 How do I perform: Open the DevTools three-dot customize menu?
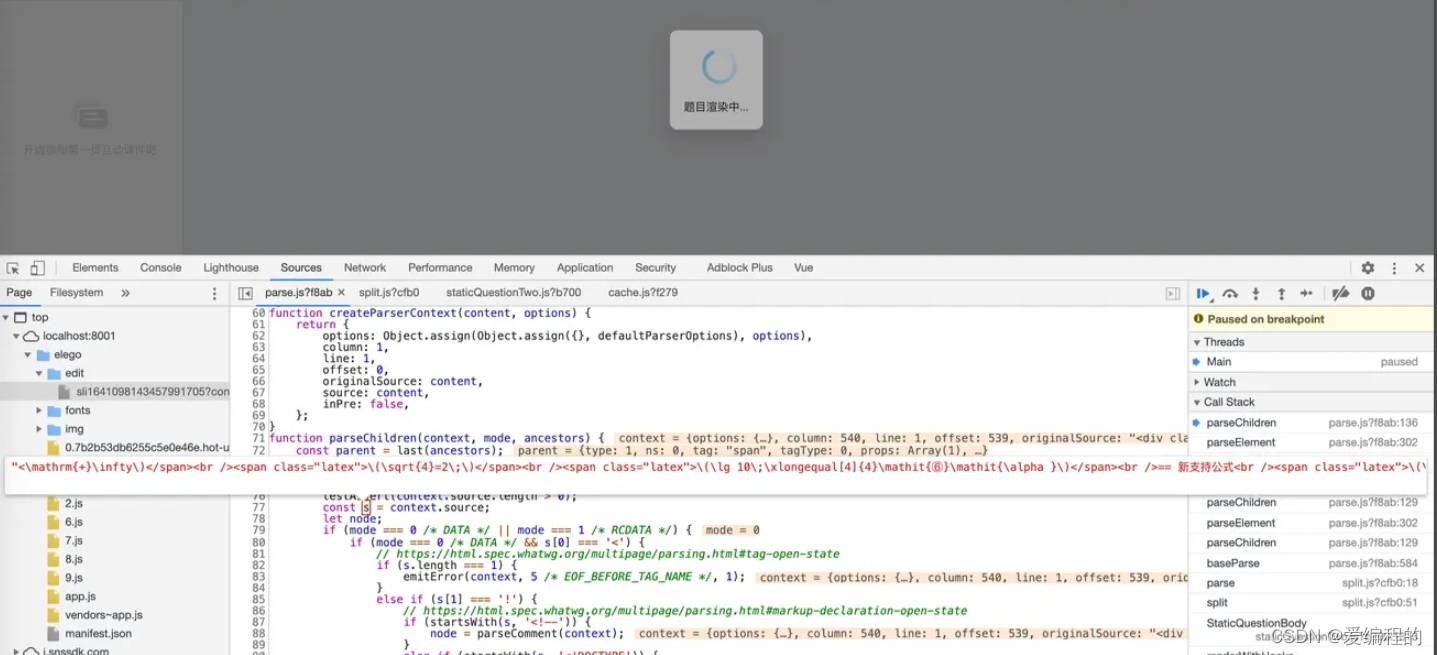tap(1394, 268)
